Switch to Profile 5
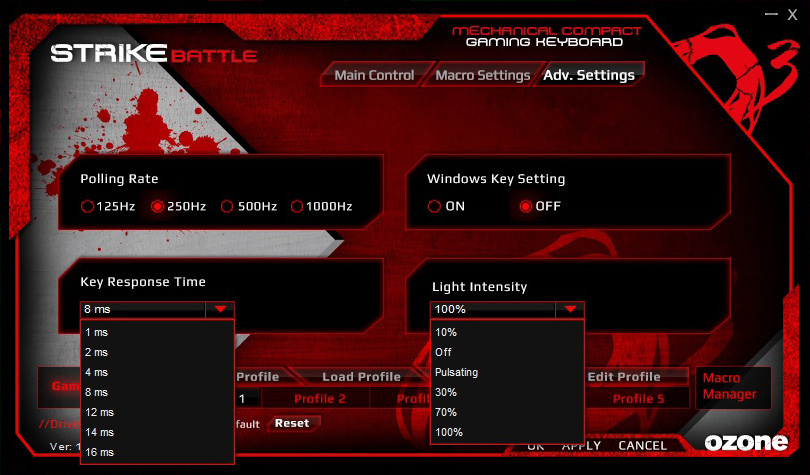810x475 pixels. point(638,399)
